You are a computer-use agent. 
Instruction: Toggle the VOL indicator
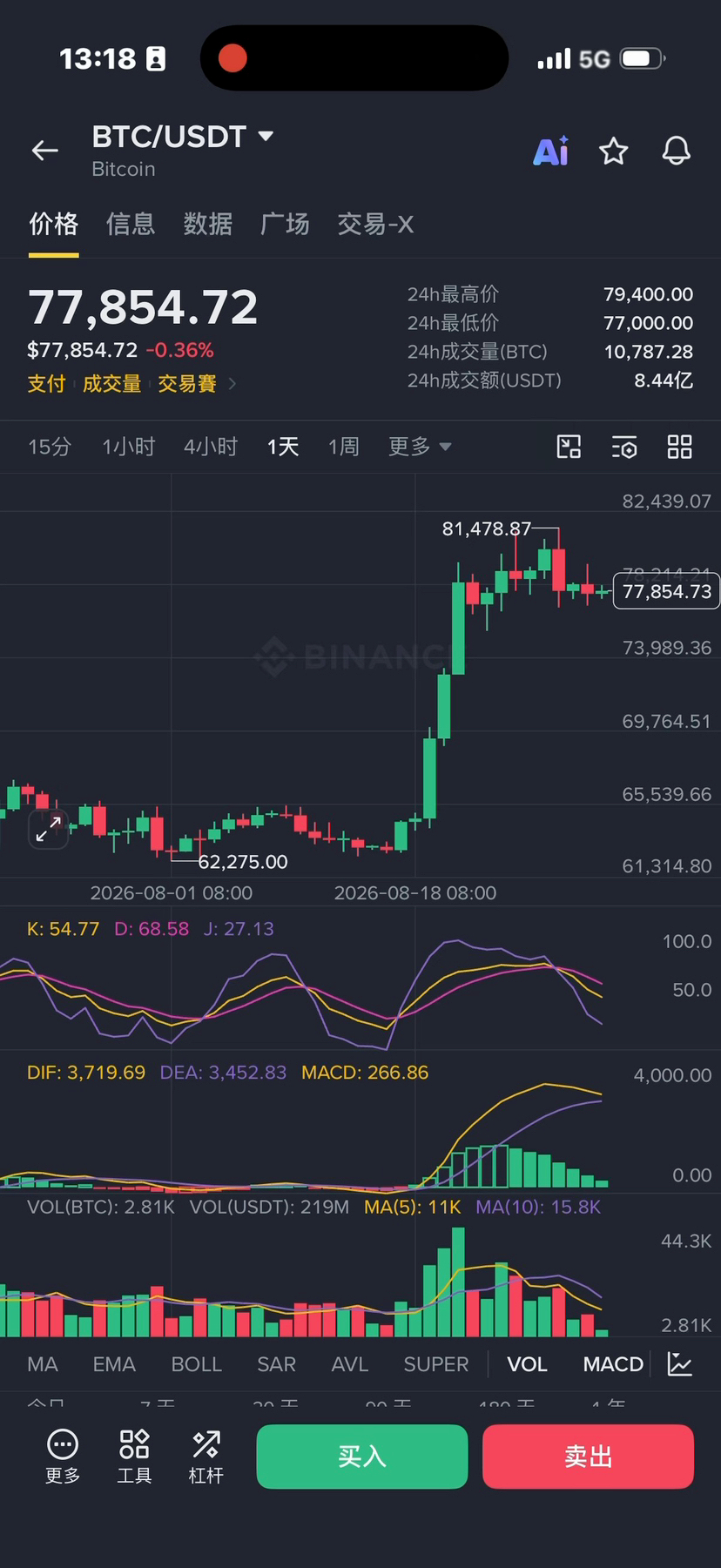(528, 1364)
